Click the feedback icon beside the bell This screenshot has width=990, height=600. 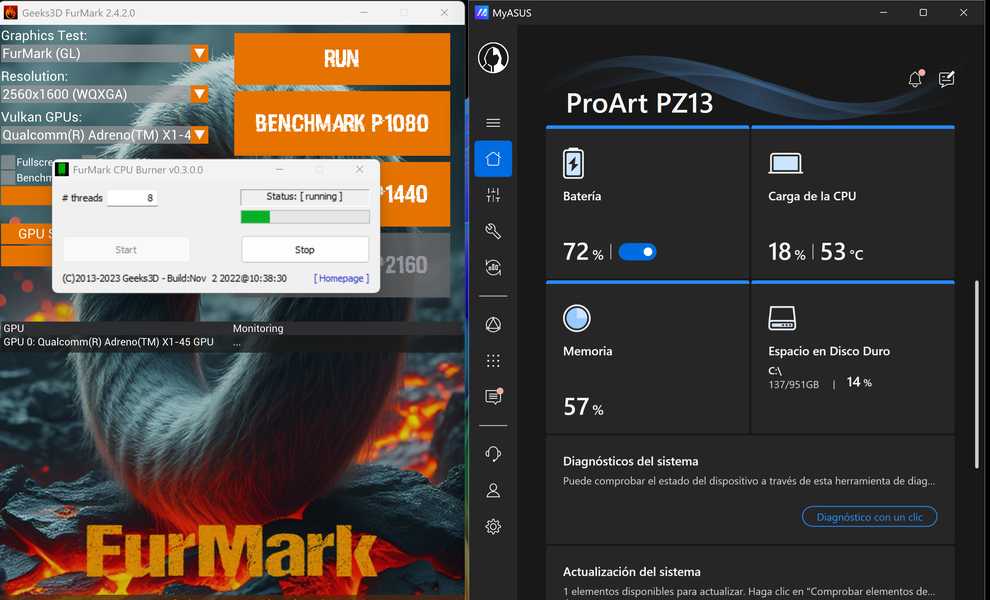click(946, 79)
